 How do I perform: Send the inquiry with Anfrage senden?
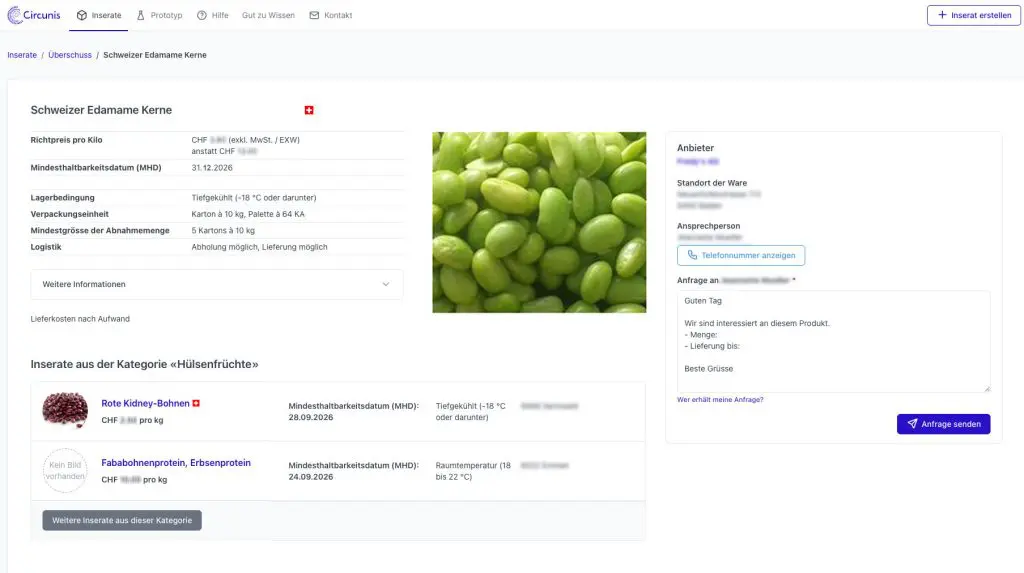point(943,424)
